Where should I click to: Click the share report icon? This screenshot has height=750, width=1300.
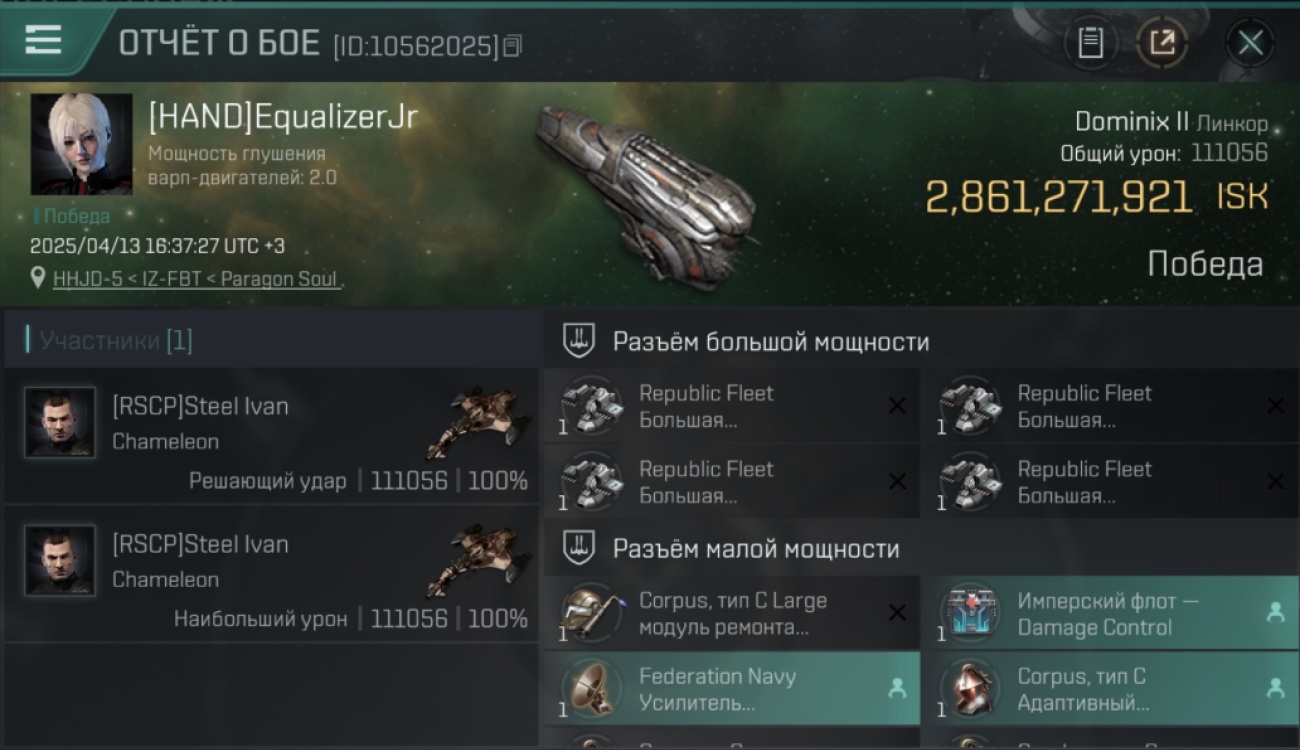(1162, 43)
